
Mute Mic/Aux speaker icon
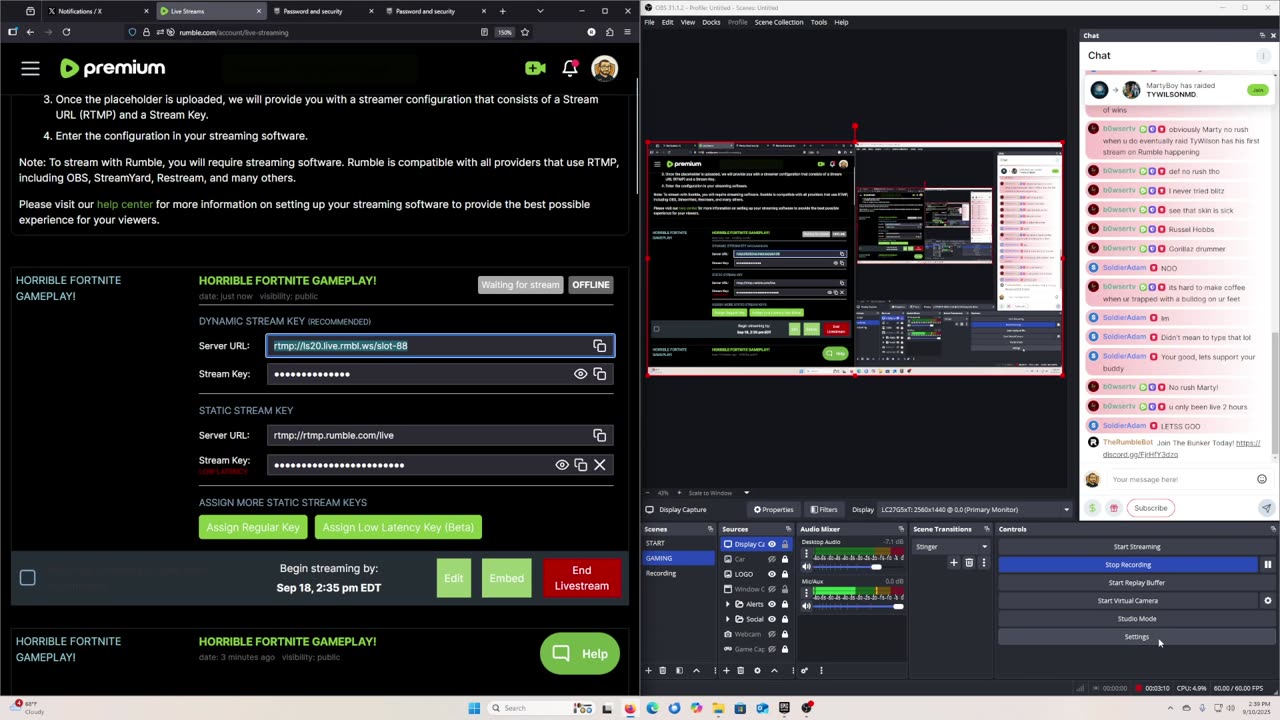[x=806, y=606]
